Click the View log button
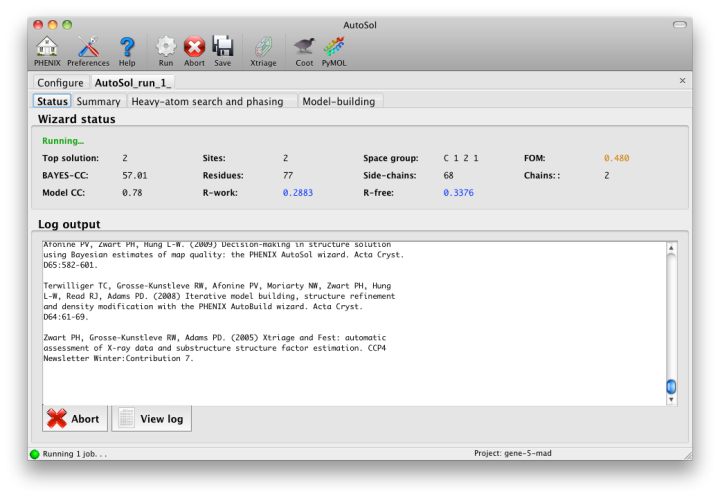 coord(151,419)
